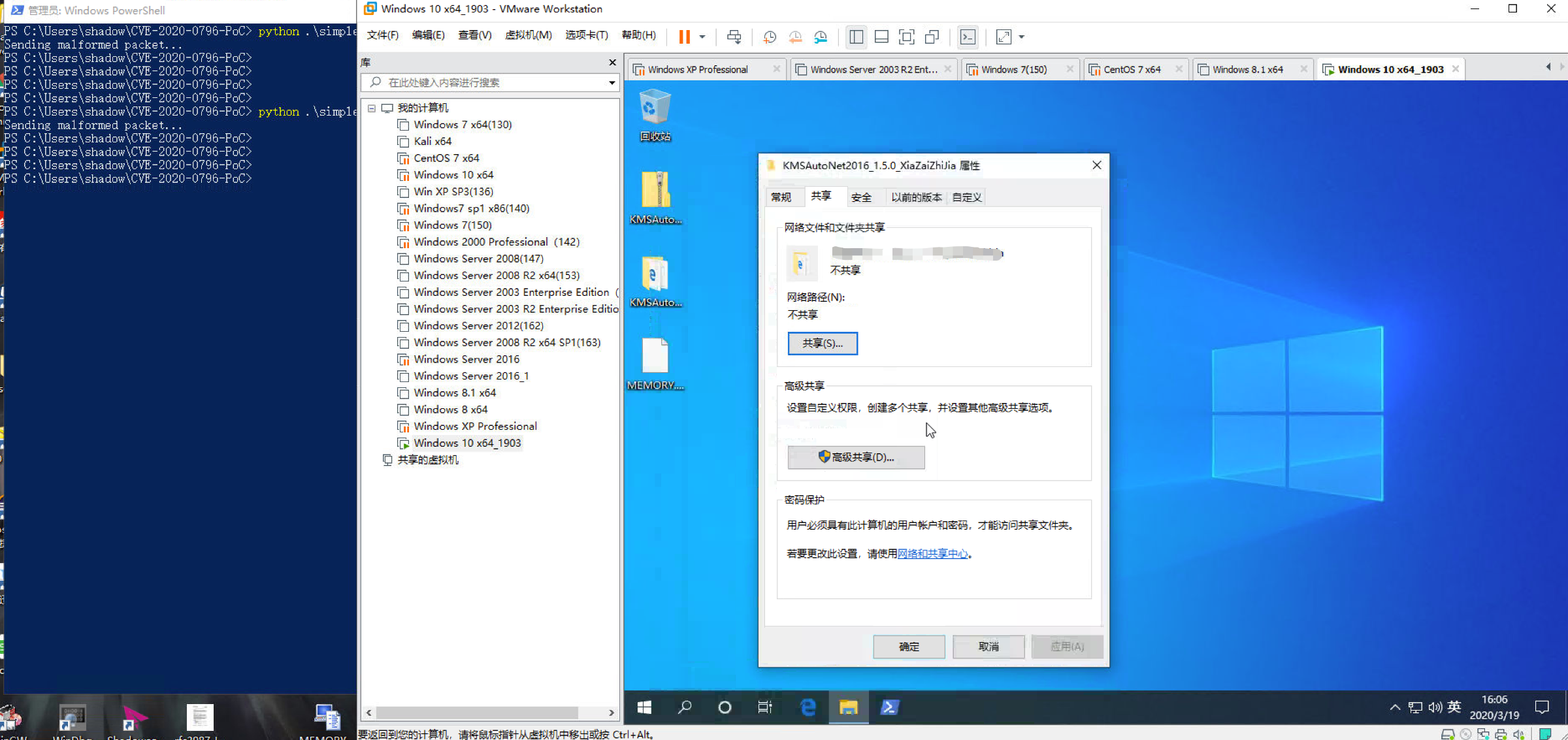Open File Explorer in guest taskbar
This screenshot has height=740, width=1568.
tap(849, 707)
